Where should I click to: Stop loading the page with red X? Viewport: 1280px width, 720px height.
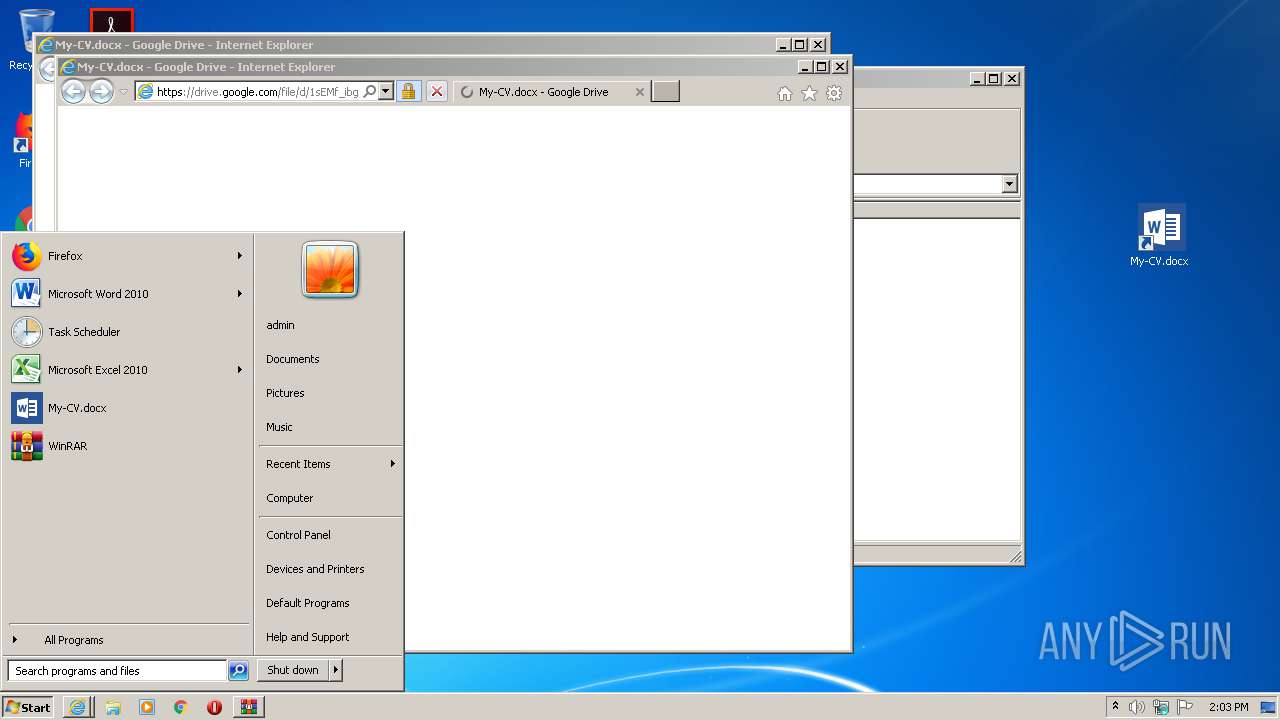(436, 92)
